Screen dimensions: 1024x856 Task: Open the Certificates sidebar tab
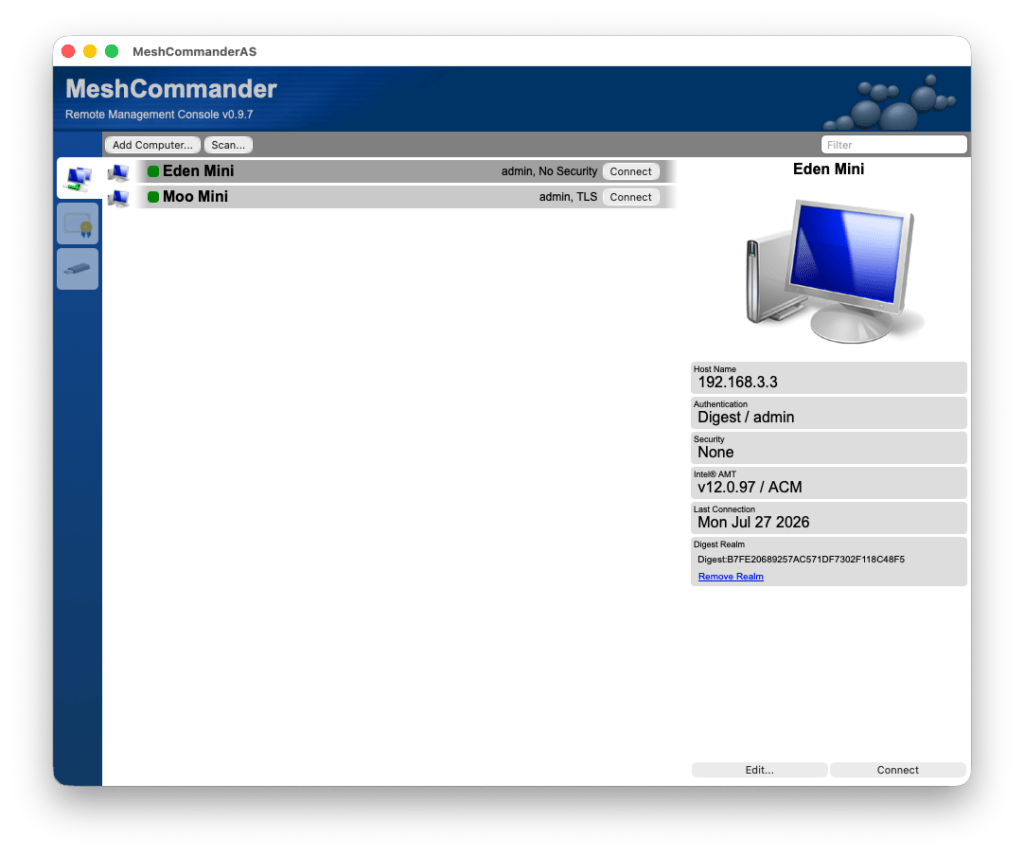pyautogui.click(x=78, y=224)
